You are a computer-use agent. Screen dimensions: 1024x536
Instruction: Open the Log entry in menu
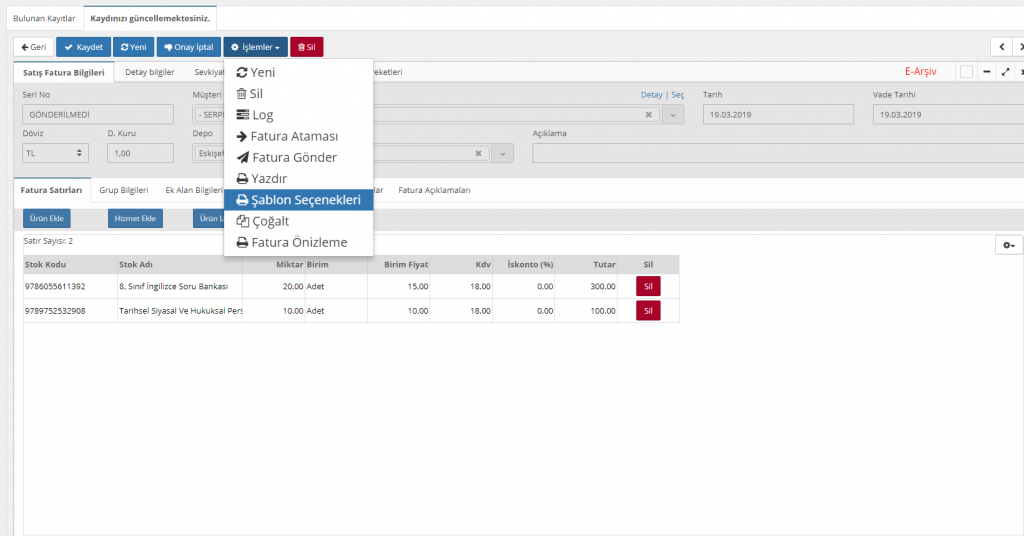point(262,115)
